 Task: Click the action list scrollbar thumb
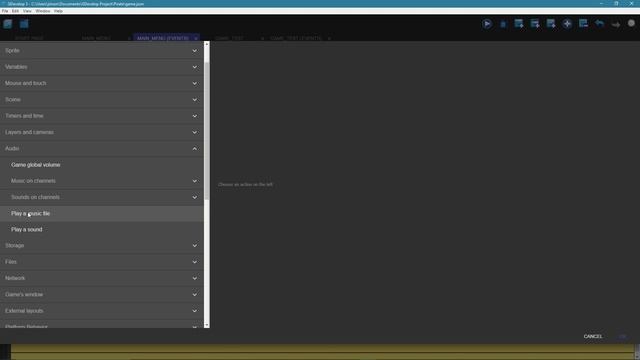[207, 131]
